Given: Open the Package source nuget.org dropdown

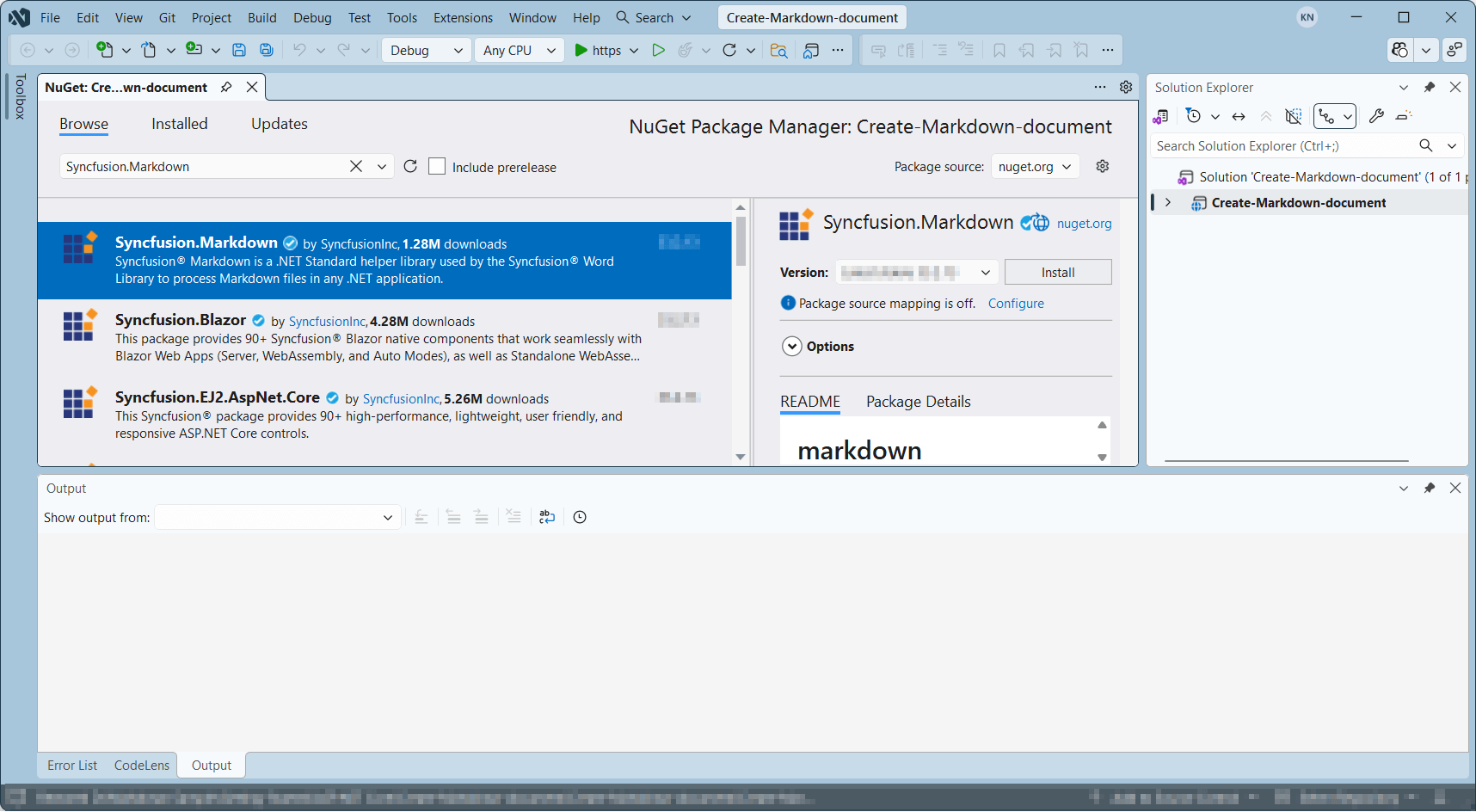Looking at the screenshot, I should pos(1036,166).
